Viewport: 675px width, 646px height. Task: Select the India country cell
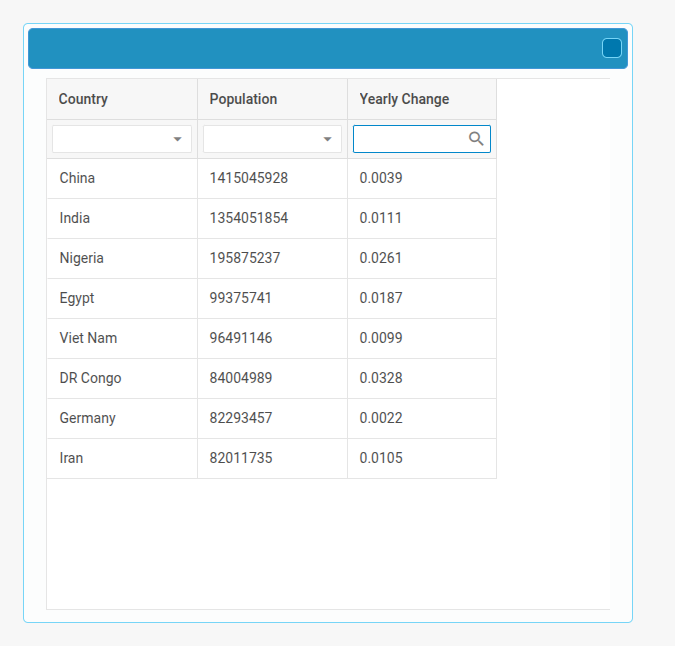(75, 218)
